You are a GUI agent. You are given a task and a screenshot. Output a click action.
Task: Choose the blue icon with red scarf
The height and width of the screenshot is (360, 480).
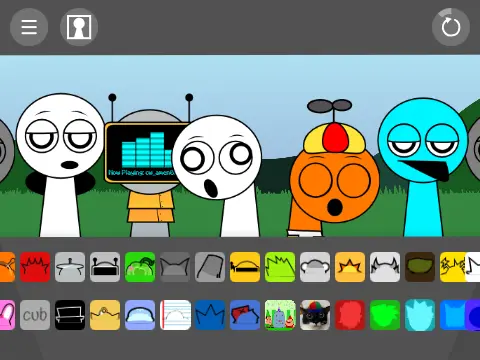(x=245, y=315)
